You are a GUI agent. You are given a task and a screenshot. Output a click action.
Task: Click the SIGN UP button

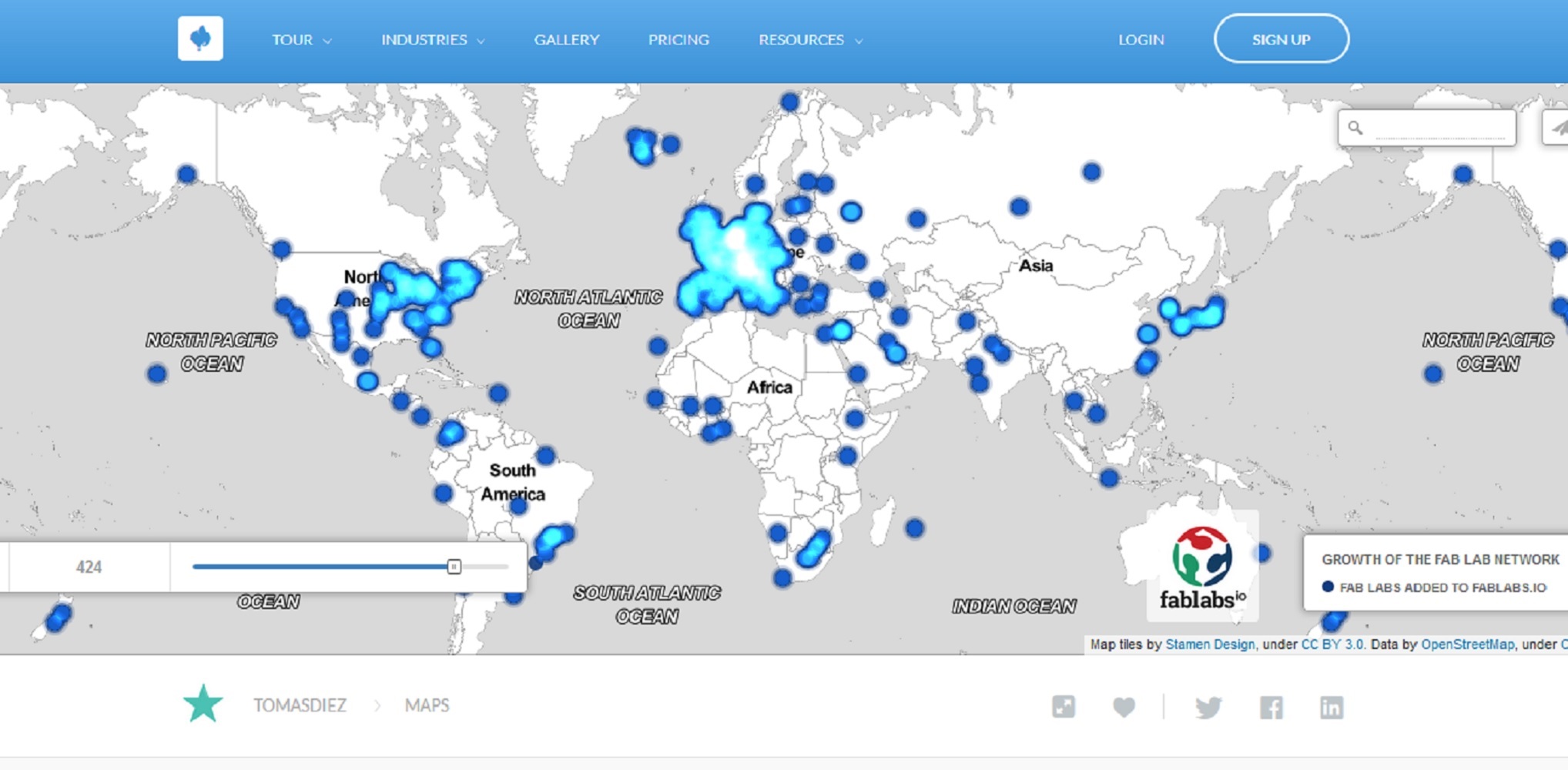coord(1281,38)
